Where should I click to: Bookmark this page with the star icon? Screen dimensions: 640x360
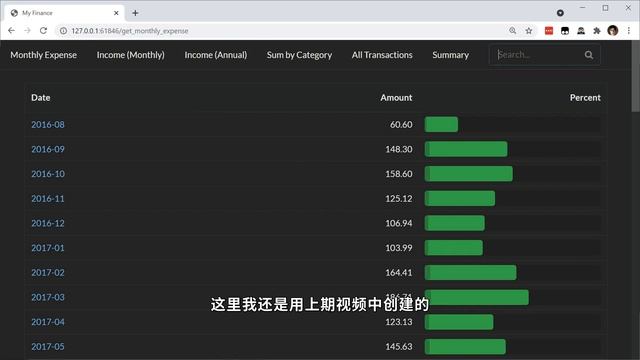[x=529, y=31]
